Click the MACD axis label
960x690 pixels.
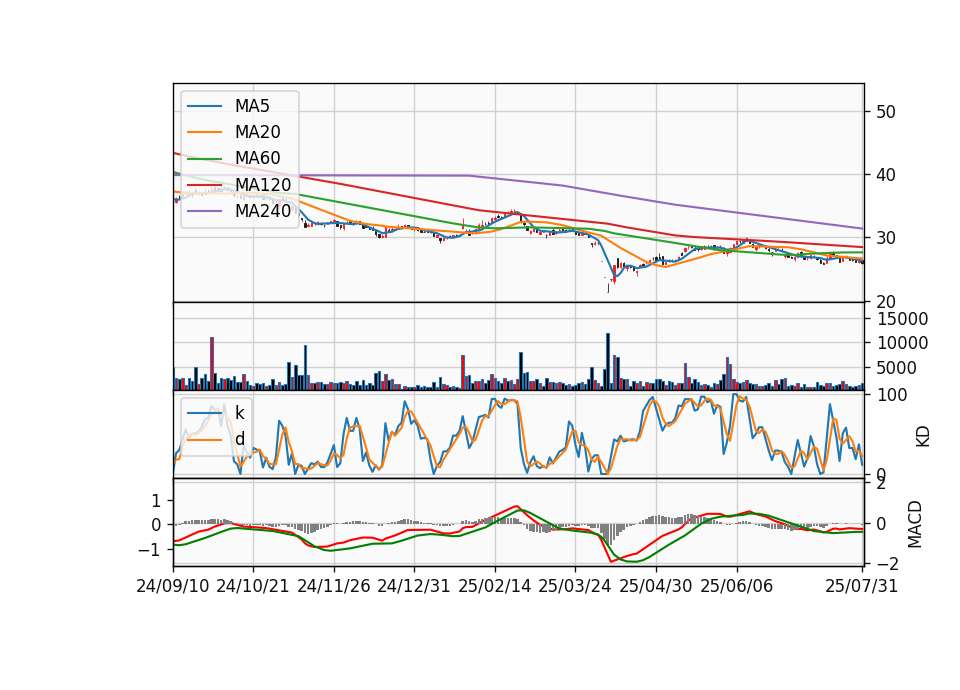[x=915, y=524]
